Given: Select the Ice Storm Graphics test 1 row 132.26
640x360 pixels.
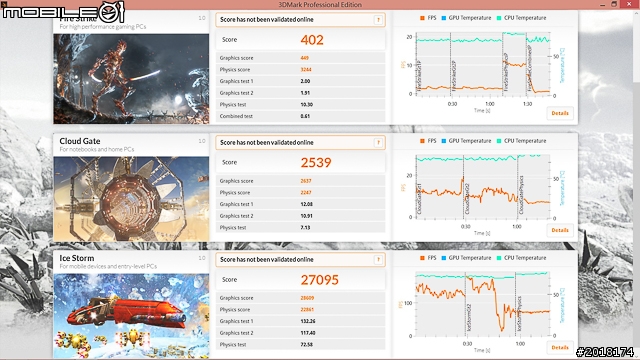Looking at the screenshot, I should click(x=300, y=321).
